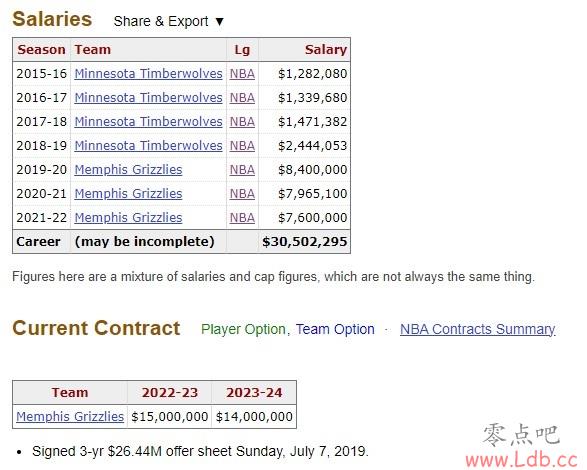Click Memphis Grizzlies in Current Contract table
This screenshot has width=587, height=470.
click(70, 416)
